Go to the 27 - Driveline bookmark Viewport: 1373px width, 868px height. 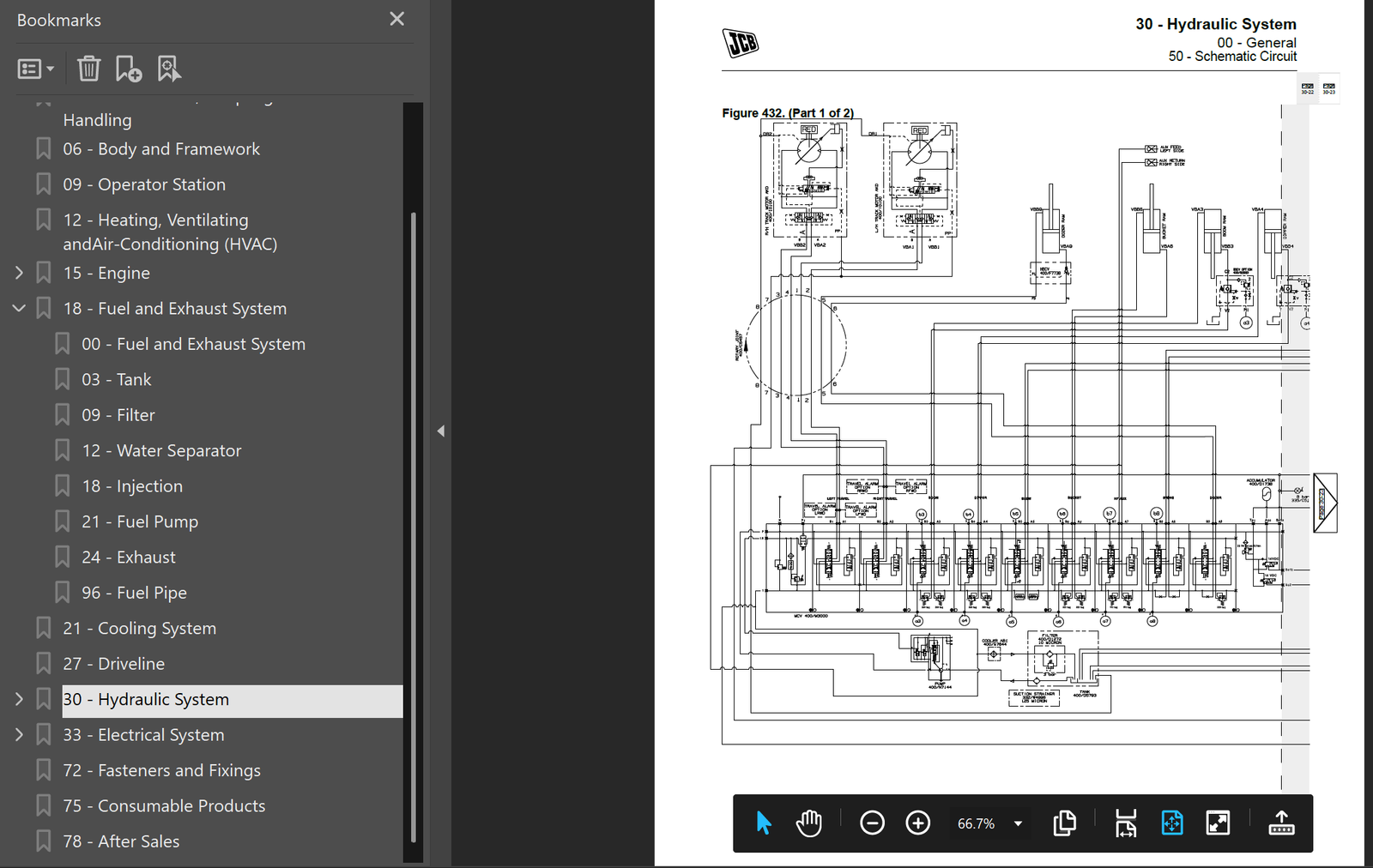[x=113, y=664]
